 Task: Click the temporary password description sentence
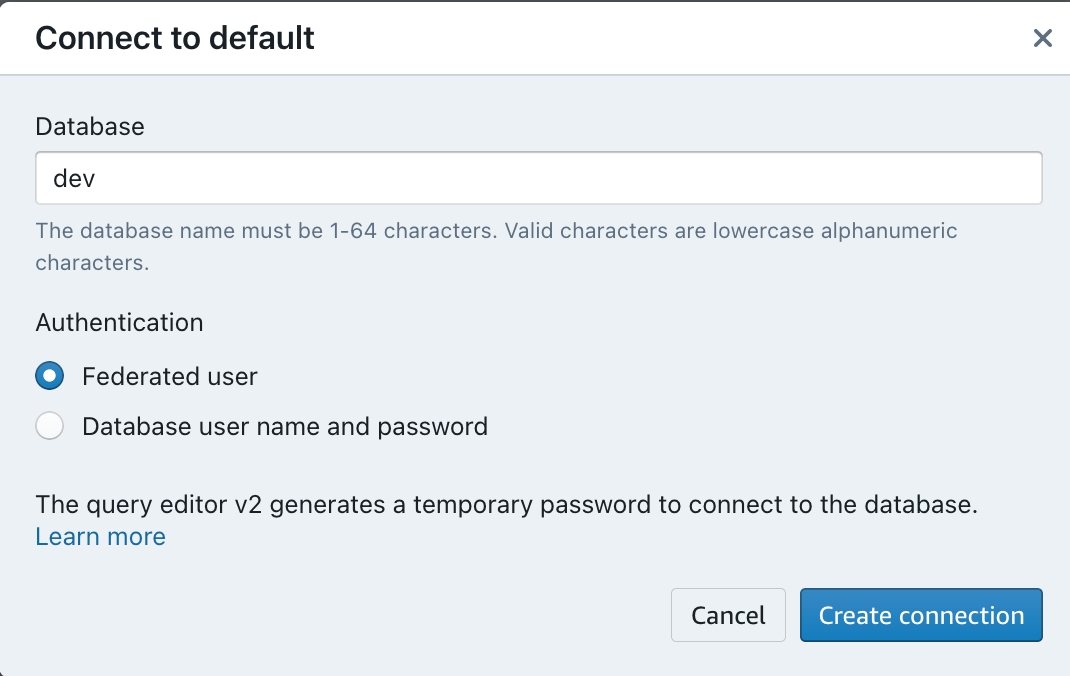coord(506,505)
